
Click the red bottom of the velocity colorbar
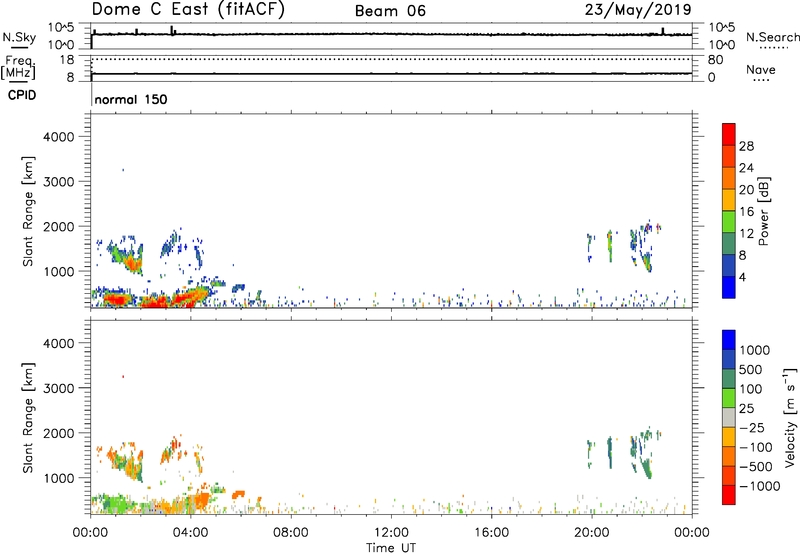(x=729, y=495)
